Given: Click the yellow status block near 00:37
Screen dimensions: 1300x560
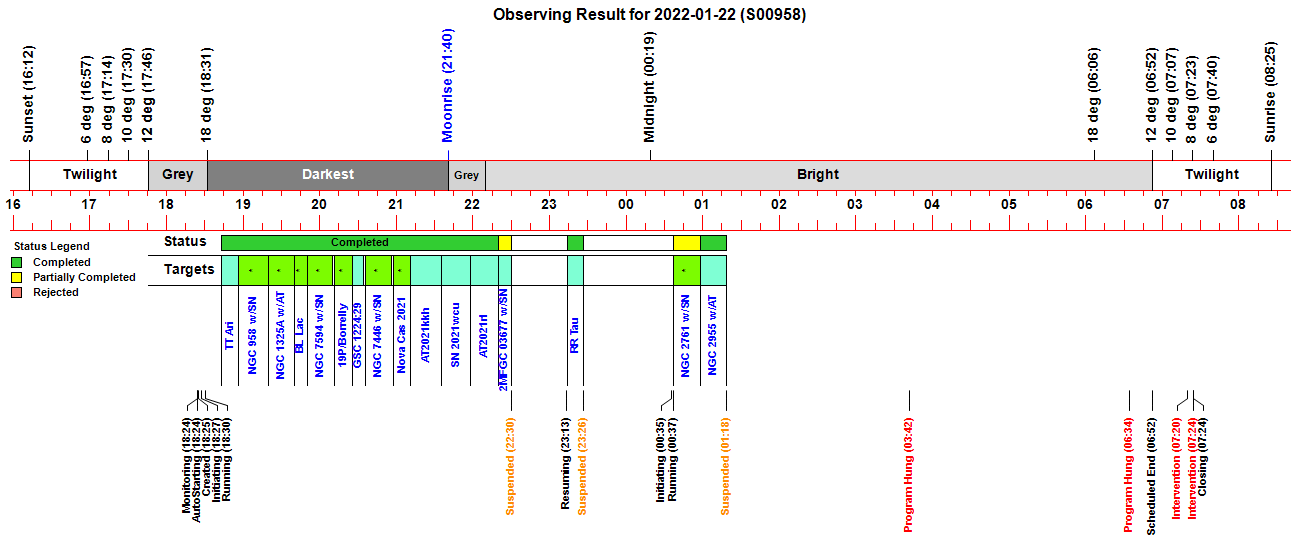Looking at the screenshot, I should click(687, 242).
